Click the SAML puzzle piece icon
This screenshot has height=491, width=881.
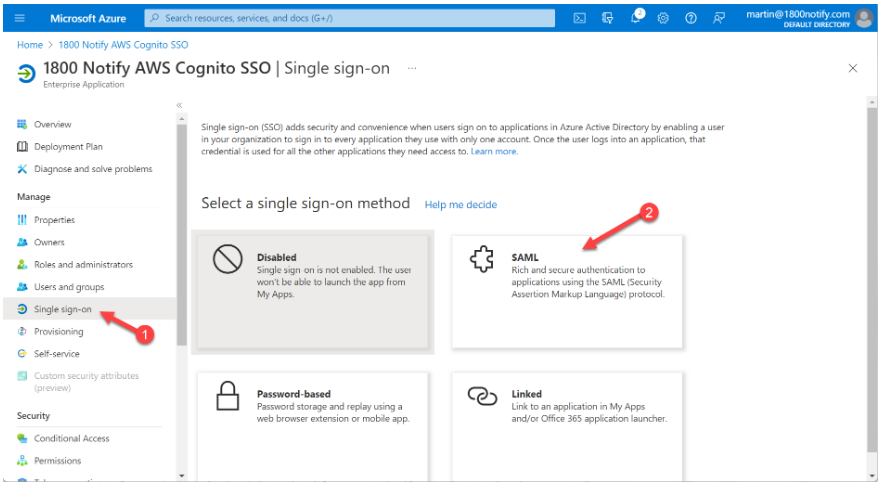[x=482, y=260]
